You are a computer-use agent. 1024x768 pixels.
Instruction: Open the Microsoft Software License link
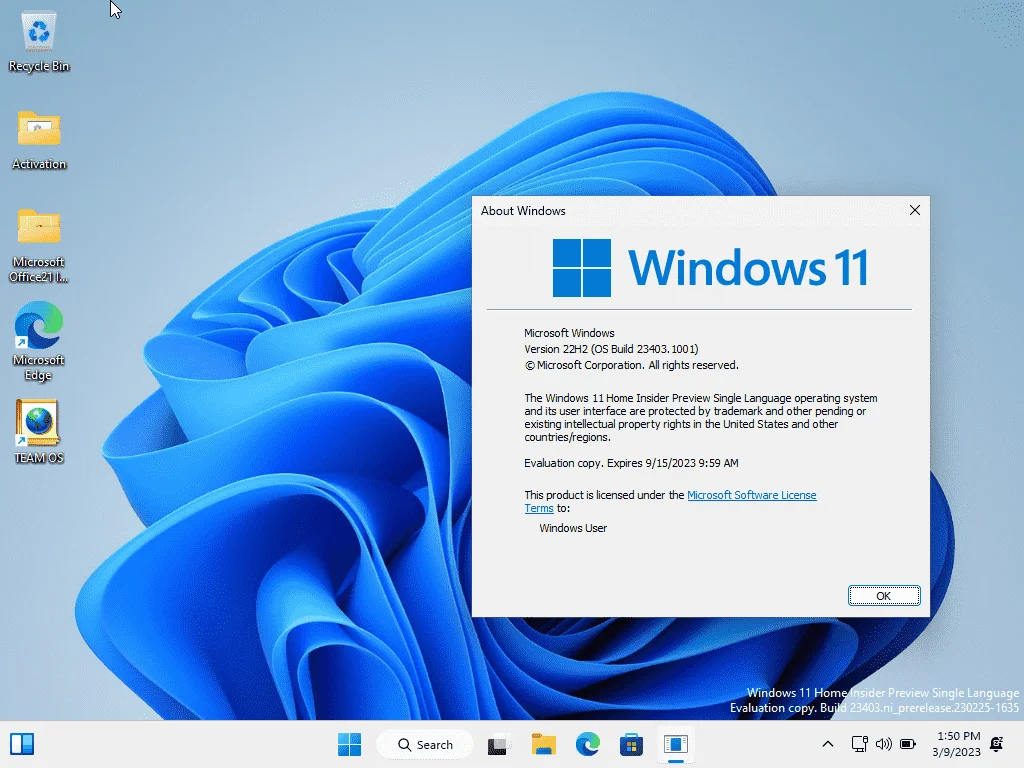tap(751, 495)
